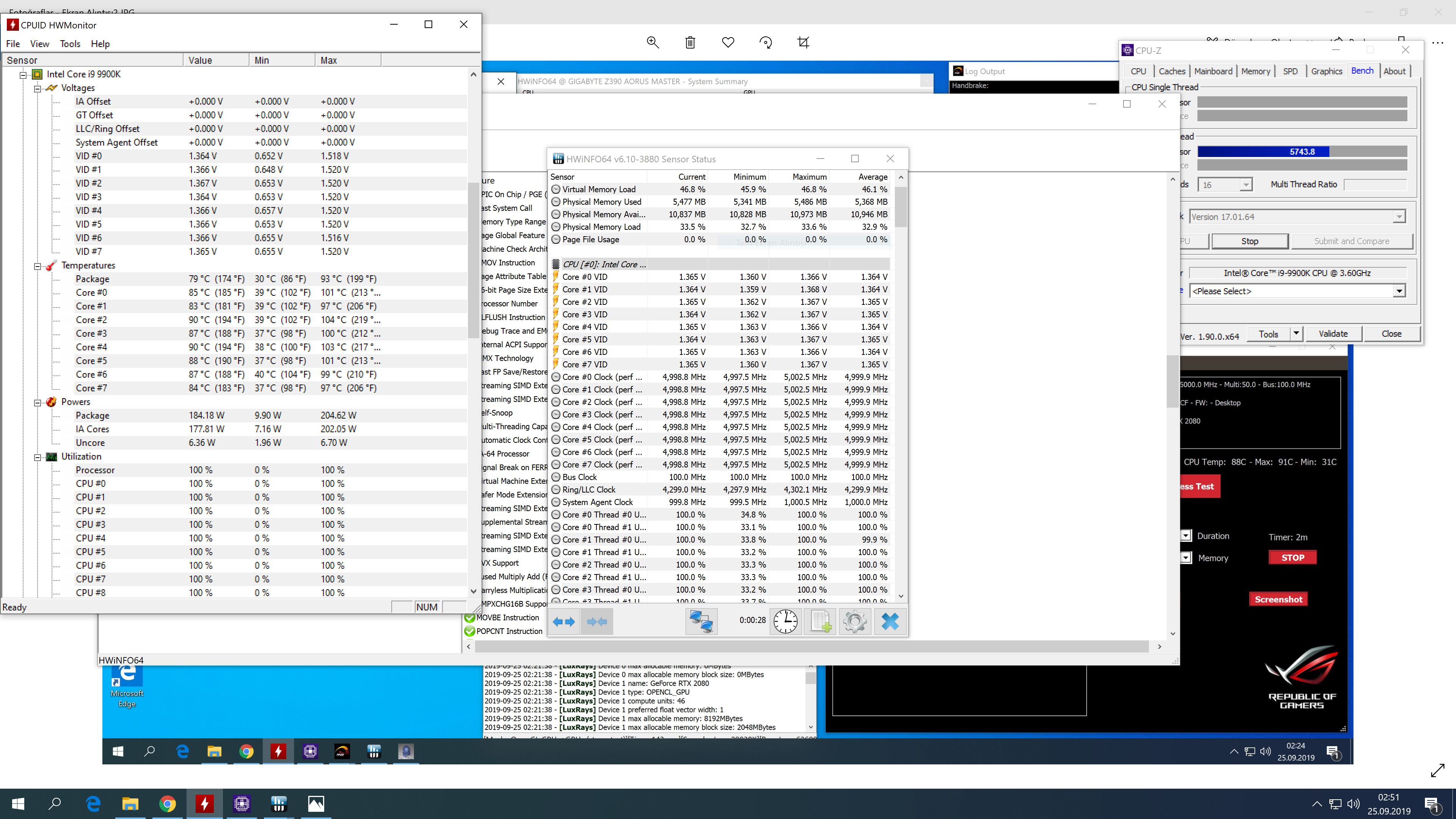Click the CPU-Z Stop benchmark button

point(1249,242)
